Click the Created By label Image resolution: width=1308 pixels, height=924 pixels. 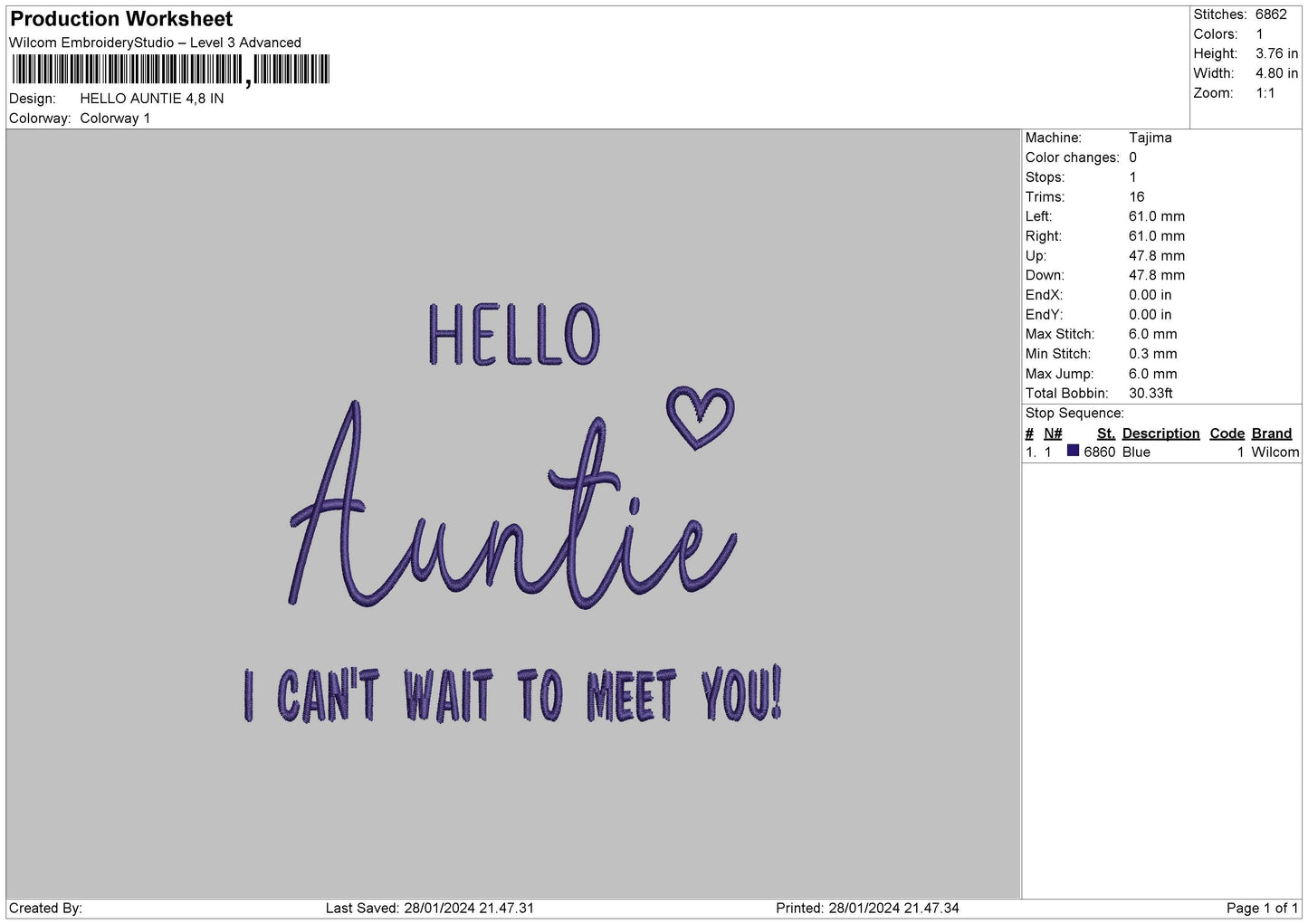coord(45,909)
